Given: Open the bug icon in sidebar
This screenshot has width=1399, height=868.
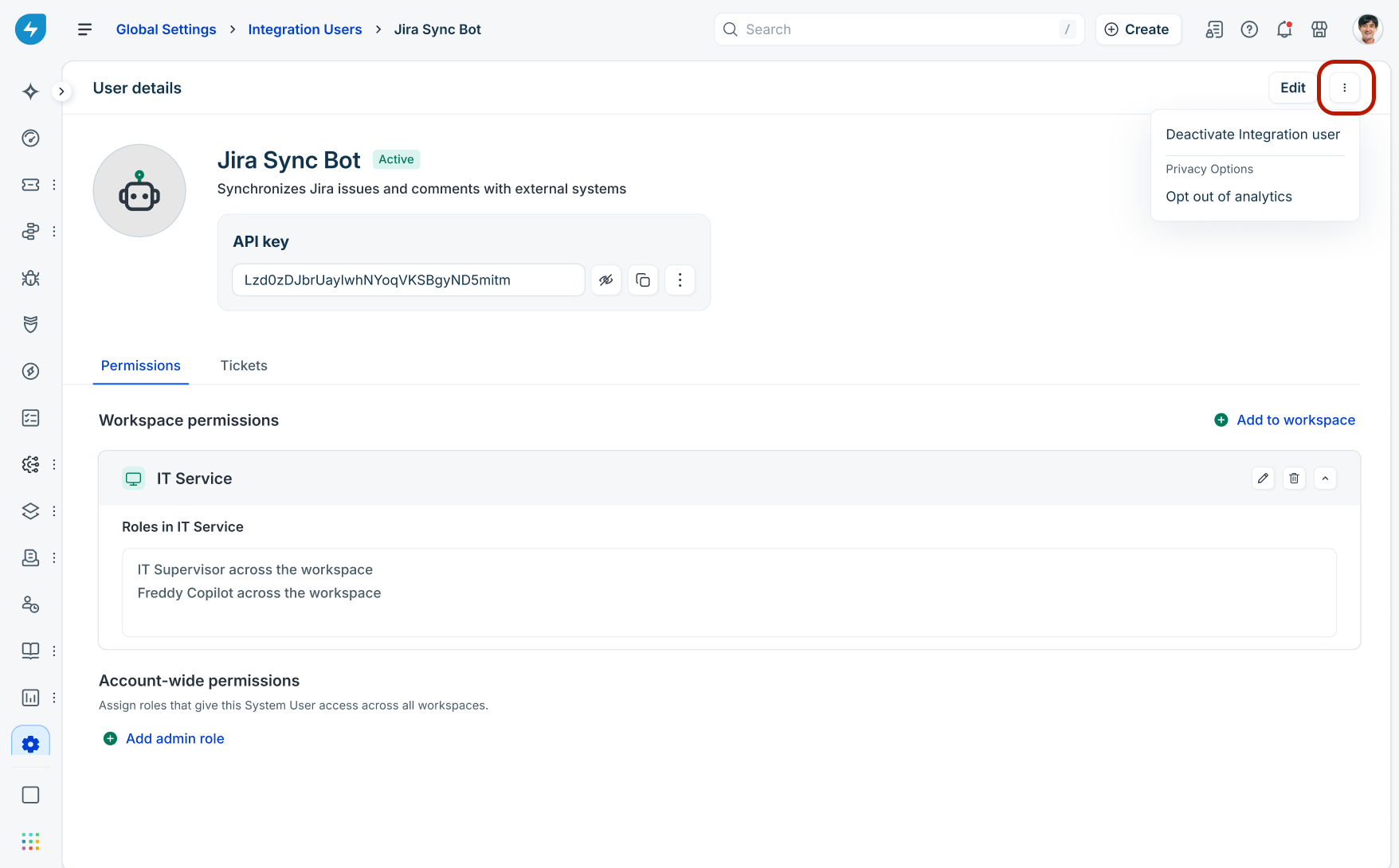Looking at the screenshot, I should (30, 278).
